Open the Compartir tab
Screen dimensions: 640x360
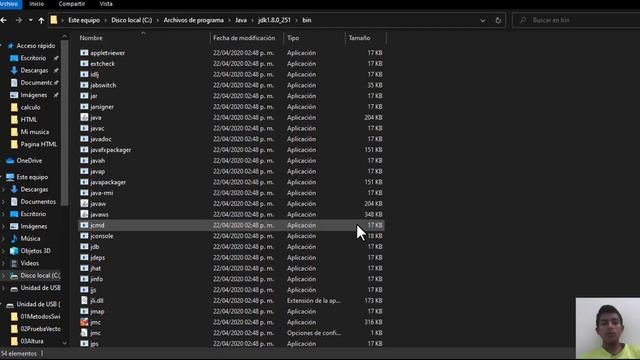coord(71,4)
